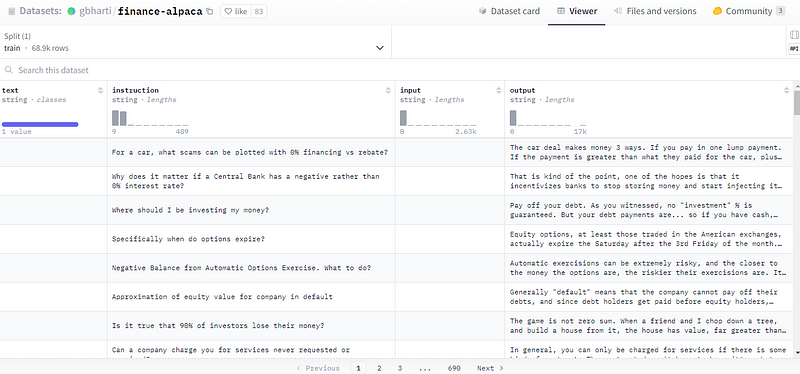The width and height of the screenshot is (800, 374).
Task: Open output cell 'The game is not zero sum'
Action: coord(649,326)
